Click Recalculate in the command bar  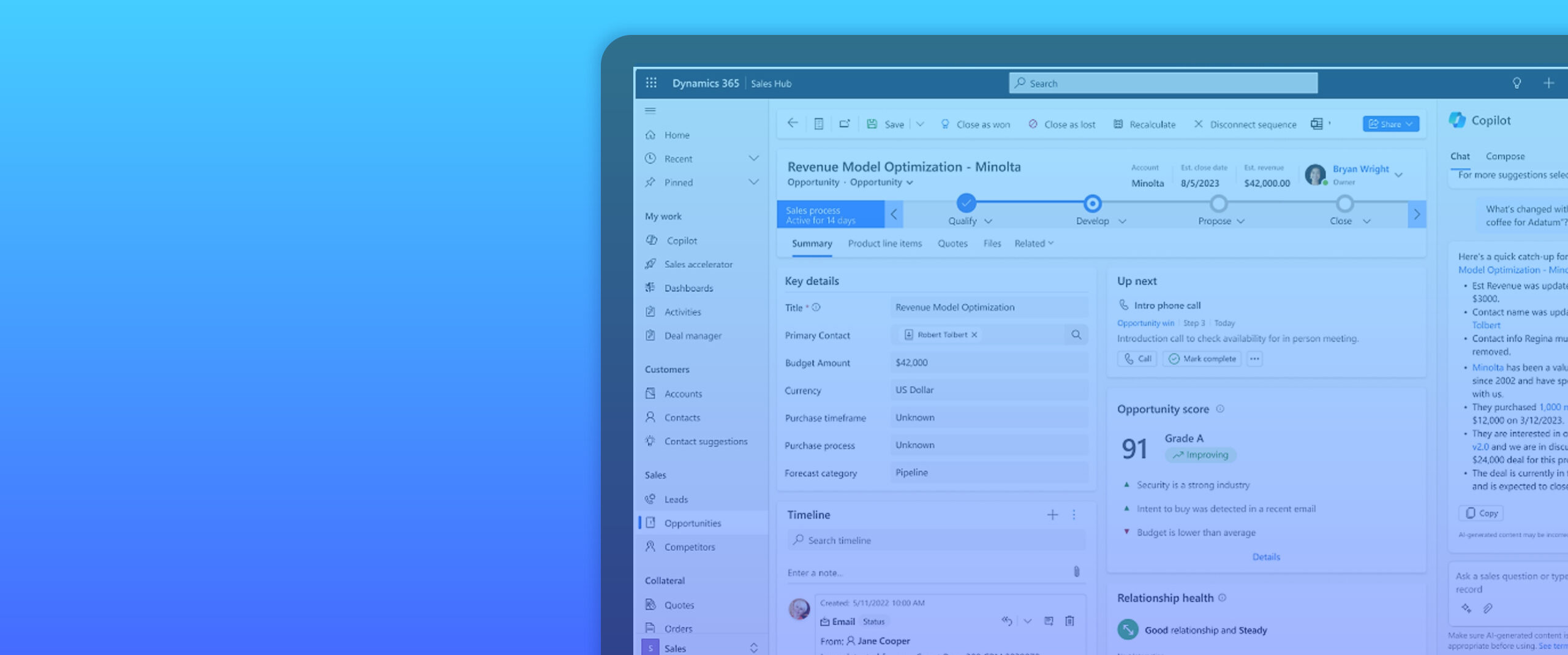click(1144, 124)
